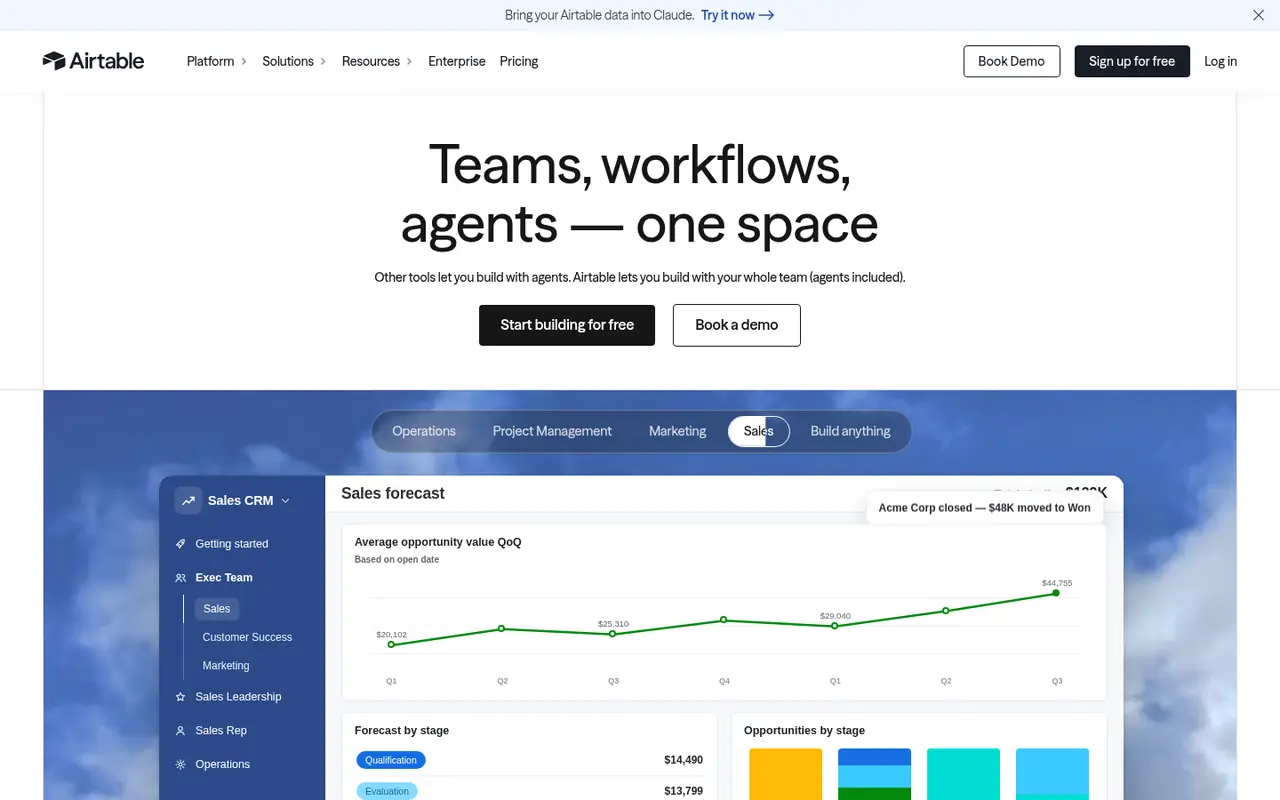The height and width of the screenshot is (800, 1280).
Task: Follow the Try it now link
Action: tap(738, 15)
